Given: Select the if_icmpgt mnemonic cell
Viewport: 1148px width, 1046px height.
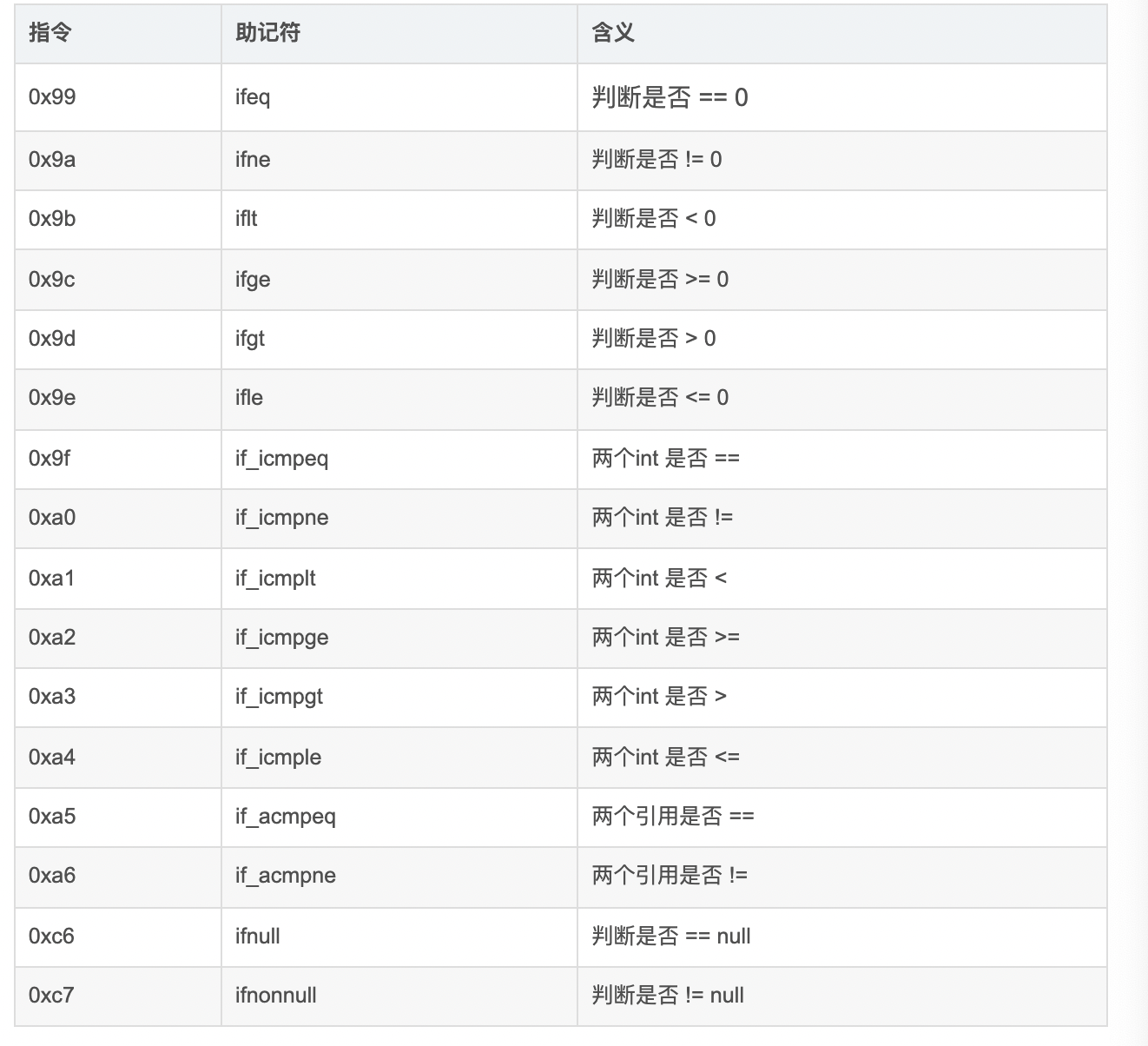Looking at the screenshot, I should 399,698.
